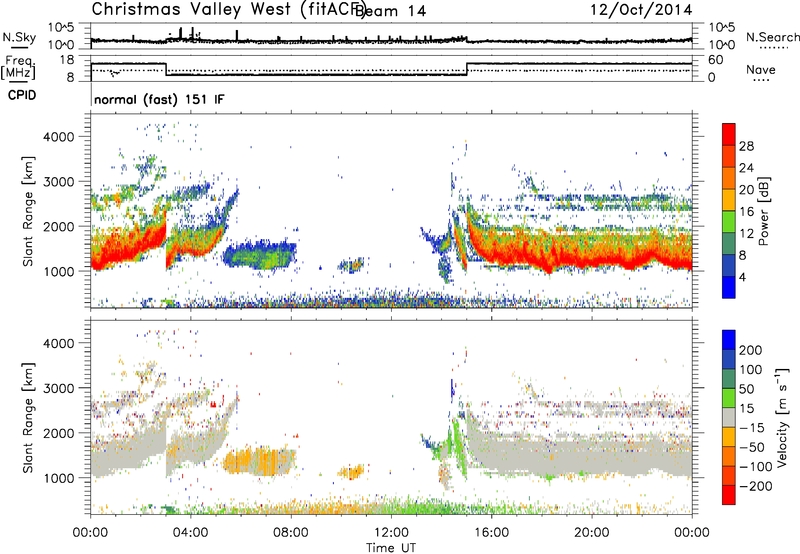Click the 'Time UT' axis title
Image resolution: width=800 pixels, height=554 pixels.
[x=391, y=548]
